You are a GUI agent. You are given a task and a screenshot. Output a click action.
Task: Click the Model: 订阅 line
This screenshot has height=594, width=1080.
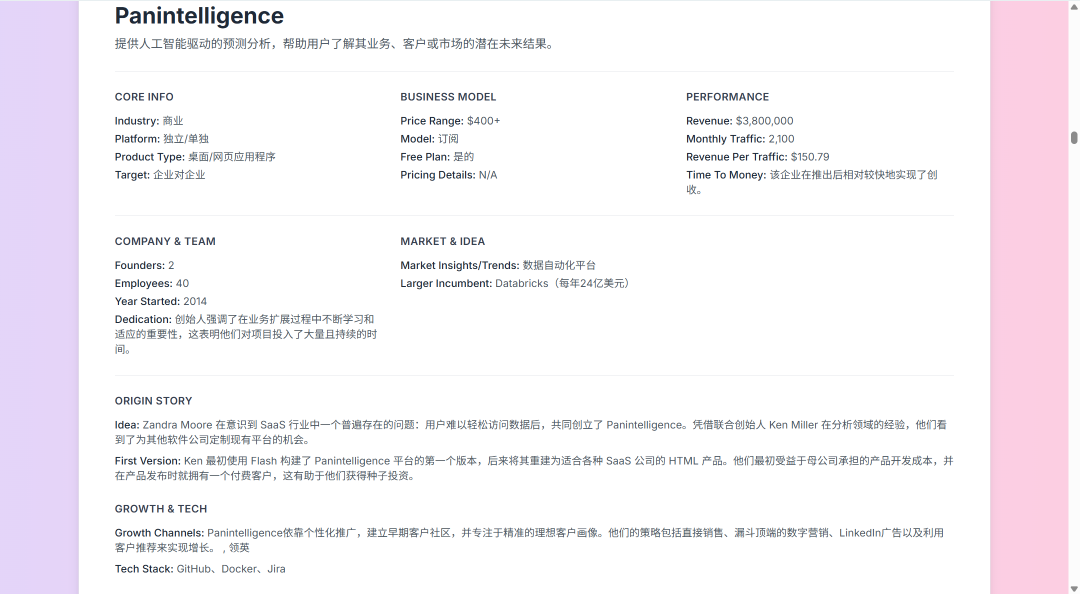pyautogui.click(x=430, y=139)
